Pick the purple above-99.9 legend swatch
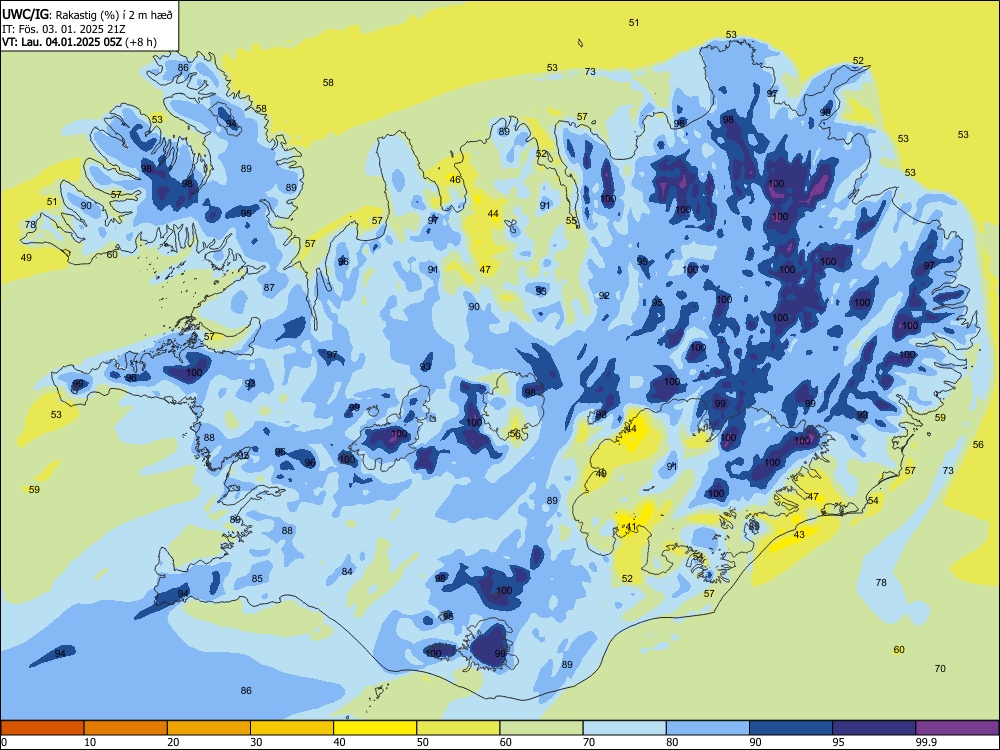The image size is (1000, 750). click(957, 728)
